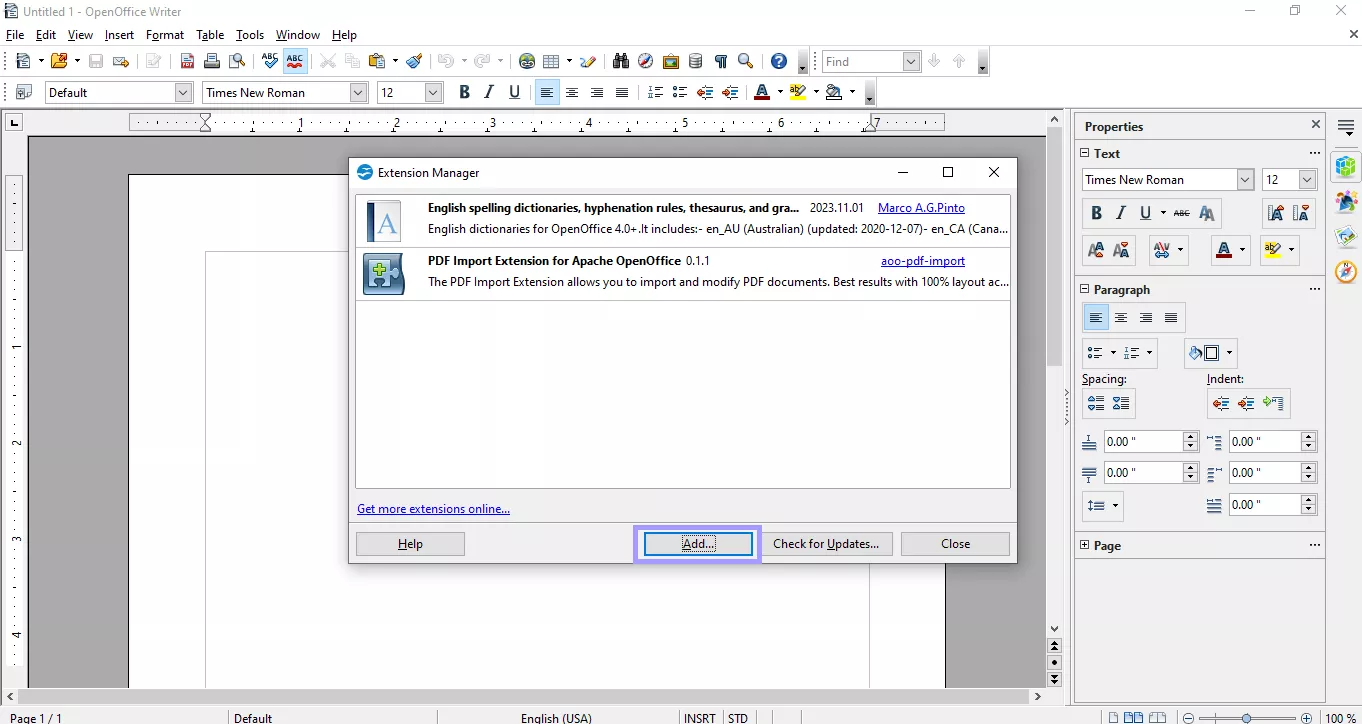Open the Gallery icon in the standard toolbar

click(671, 61)
